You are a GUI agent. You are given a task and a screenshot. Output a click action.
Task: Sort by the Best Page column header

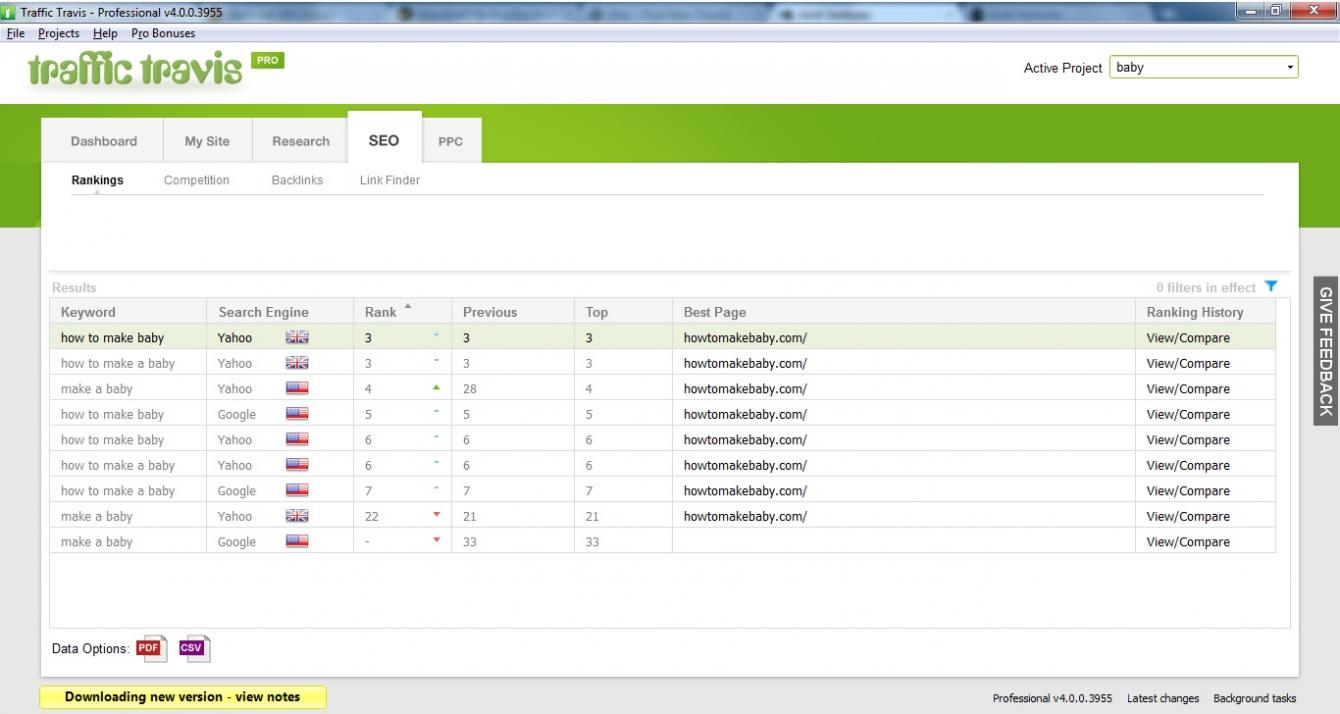[904, 312]
